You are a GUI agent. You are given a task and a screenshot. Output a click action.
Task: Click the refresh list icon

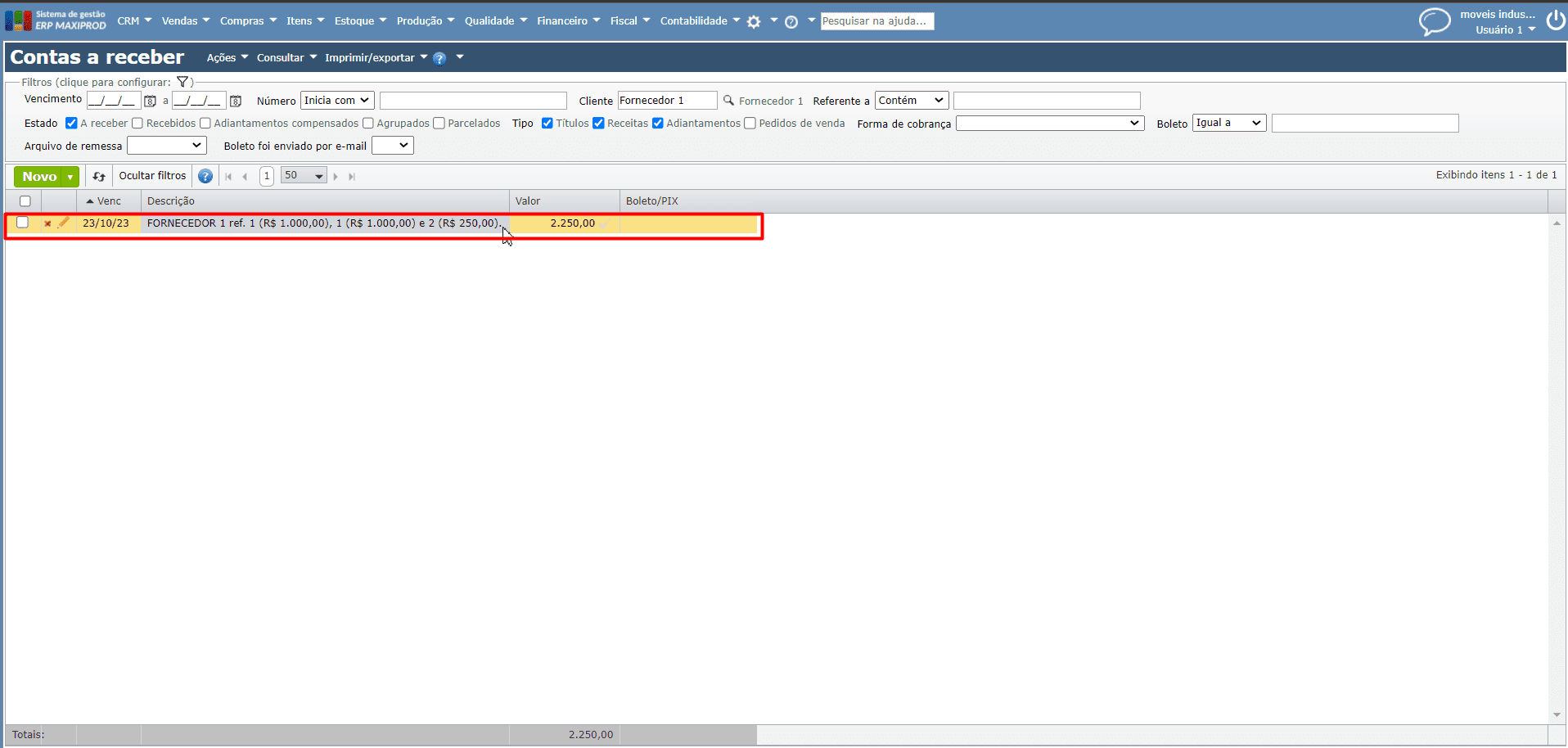pyautogui.click(x=99, y=176)
